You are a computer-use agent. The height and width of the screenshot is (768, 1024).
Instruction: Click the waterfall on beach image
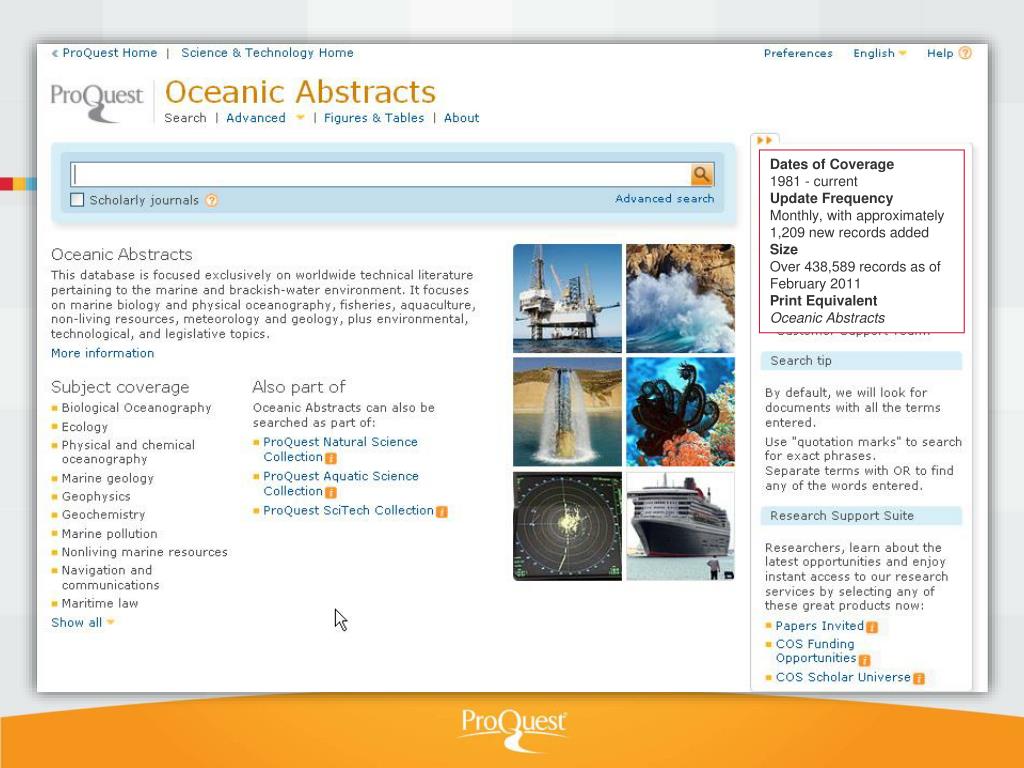(568, 412)
